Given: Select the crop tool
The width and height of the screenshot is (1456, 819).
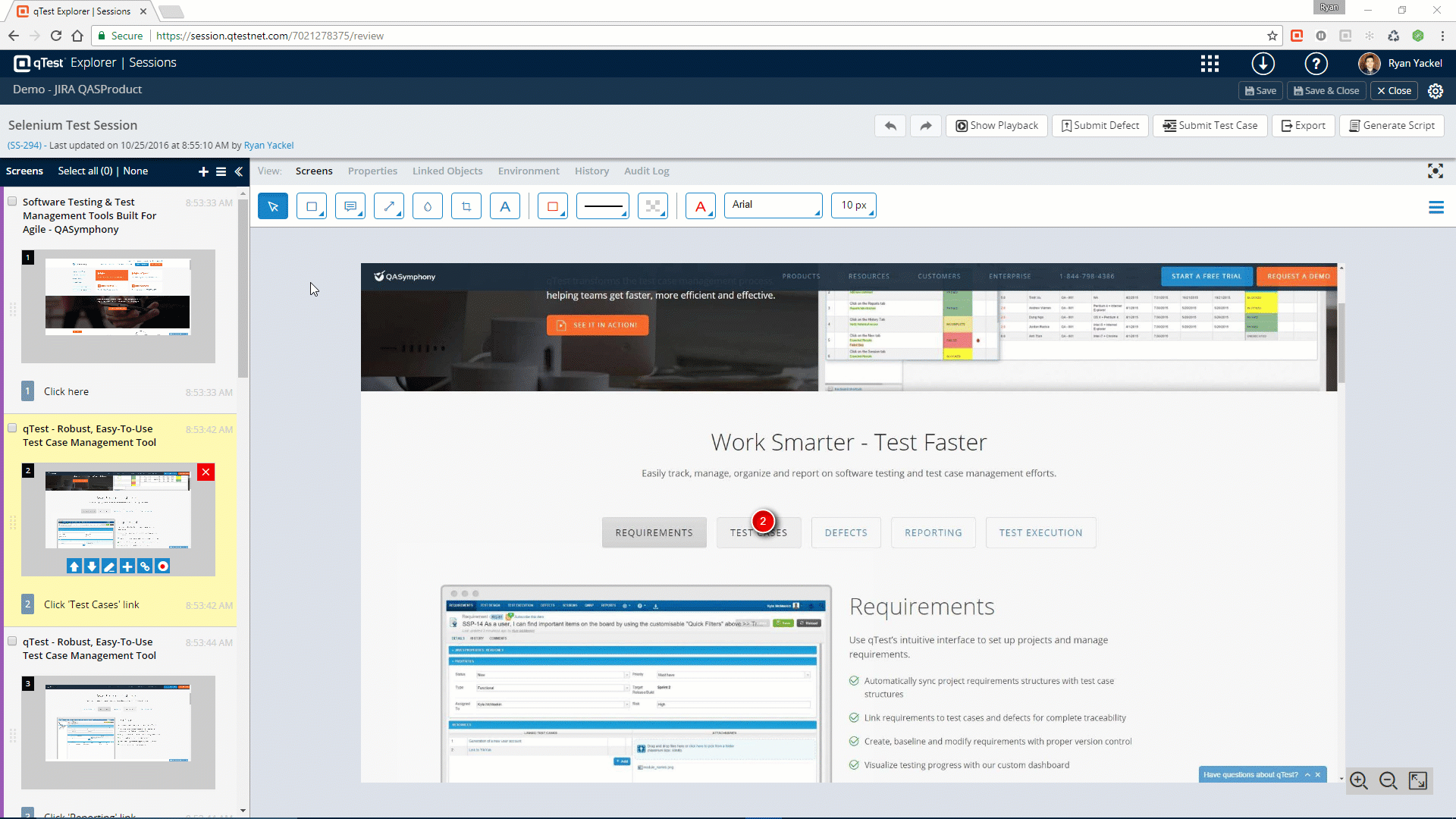Looking at the screenshot, I should coord(466,206).
